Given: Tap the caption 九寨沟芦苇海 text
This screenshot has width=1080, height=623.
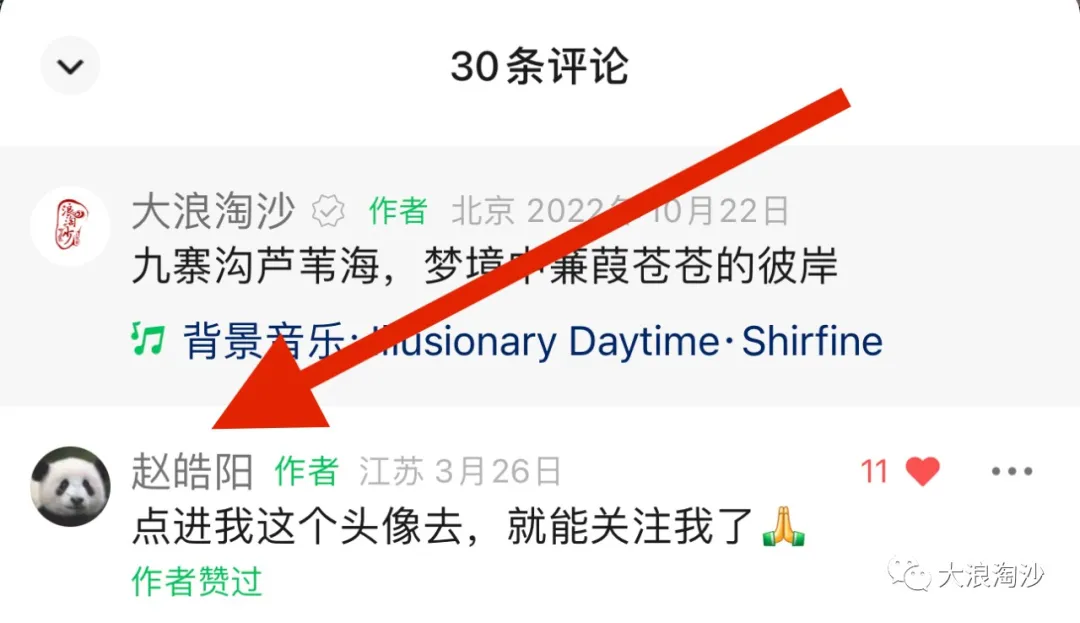Looking at the screenshot, I should [255, 266].
